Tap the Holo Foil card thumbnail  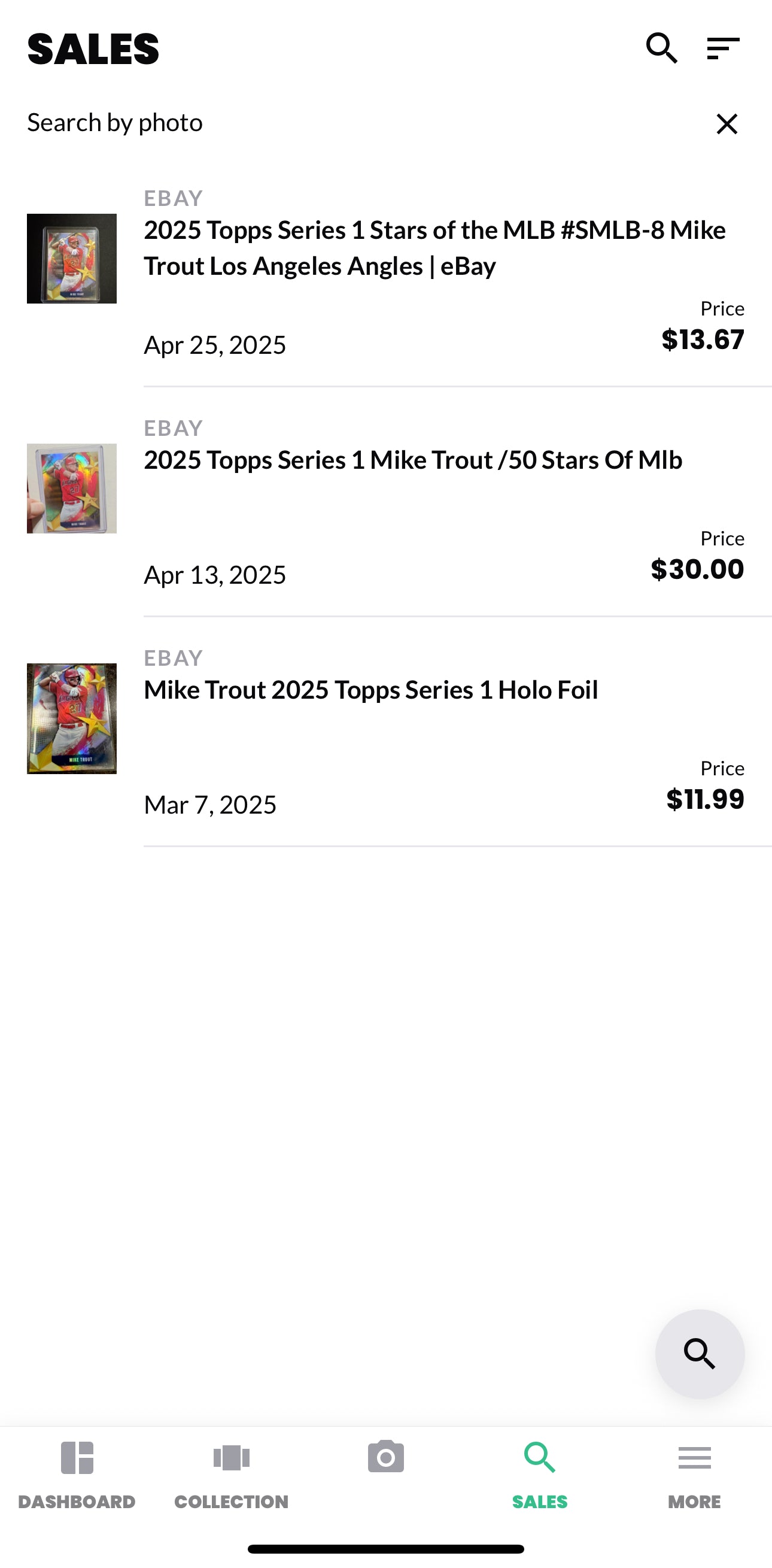[x=72, y=718]
